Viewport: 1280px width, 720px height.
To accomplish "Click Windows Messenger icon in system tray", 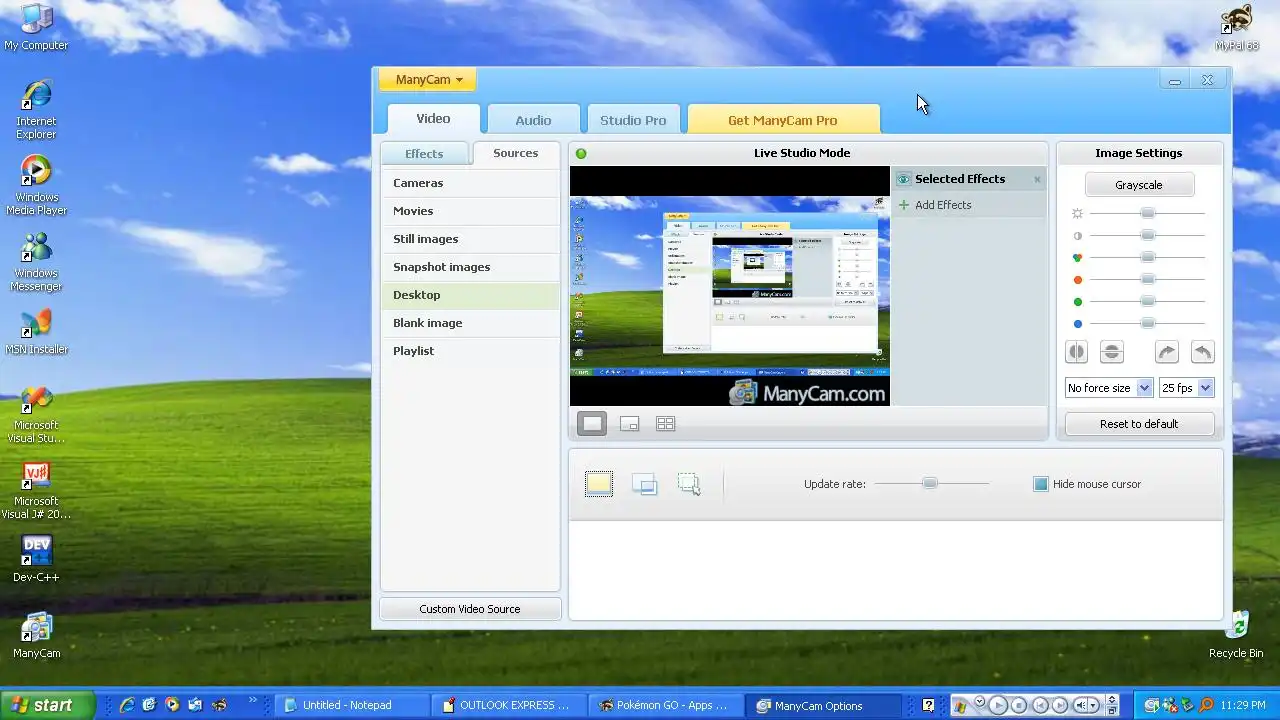I will coord(1169,705).
